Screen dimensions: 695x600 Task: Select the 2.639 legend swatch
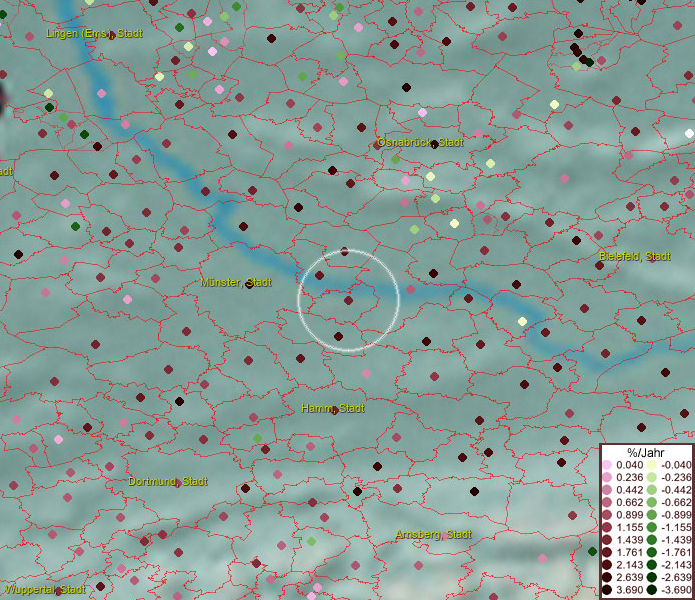click(607, 577)
